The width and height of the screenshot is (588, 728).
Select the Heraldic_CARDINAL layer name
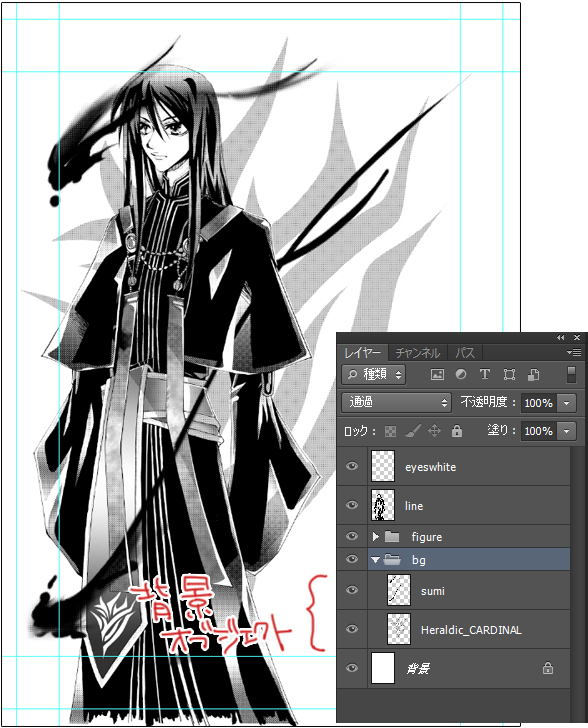(471, 630)
